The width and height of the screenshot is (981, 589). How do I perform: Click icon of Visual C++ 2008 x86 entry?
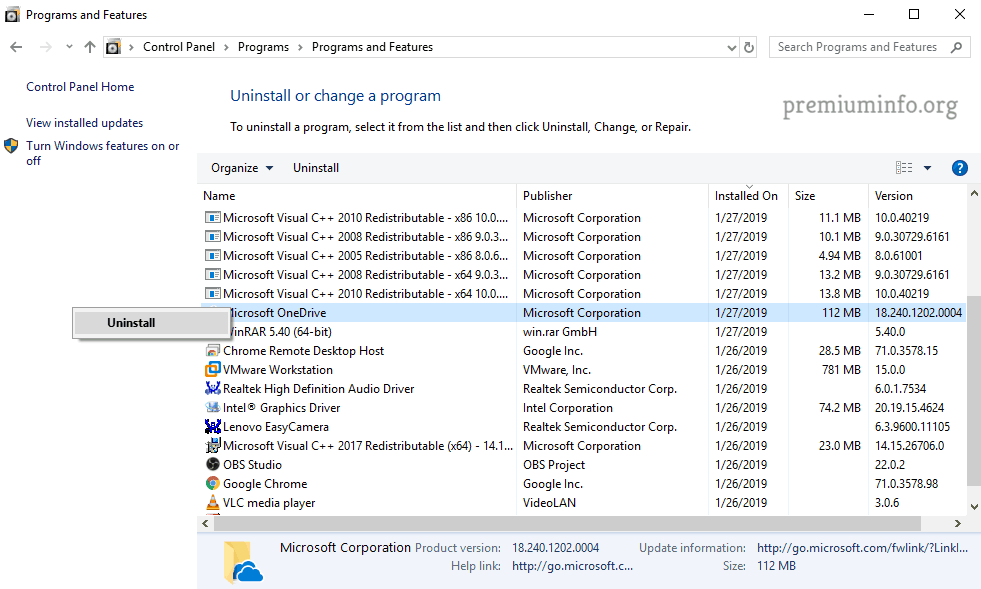click(x=213, y=237)
